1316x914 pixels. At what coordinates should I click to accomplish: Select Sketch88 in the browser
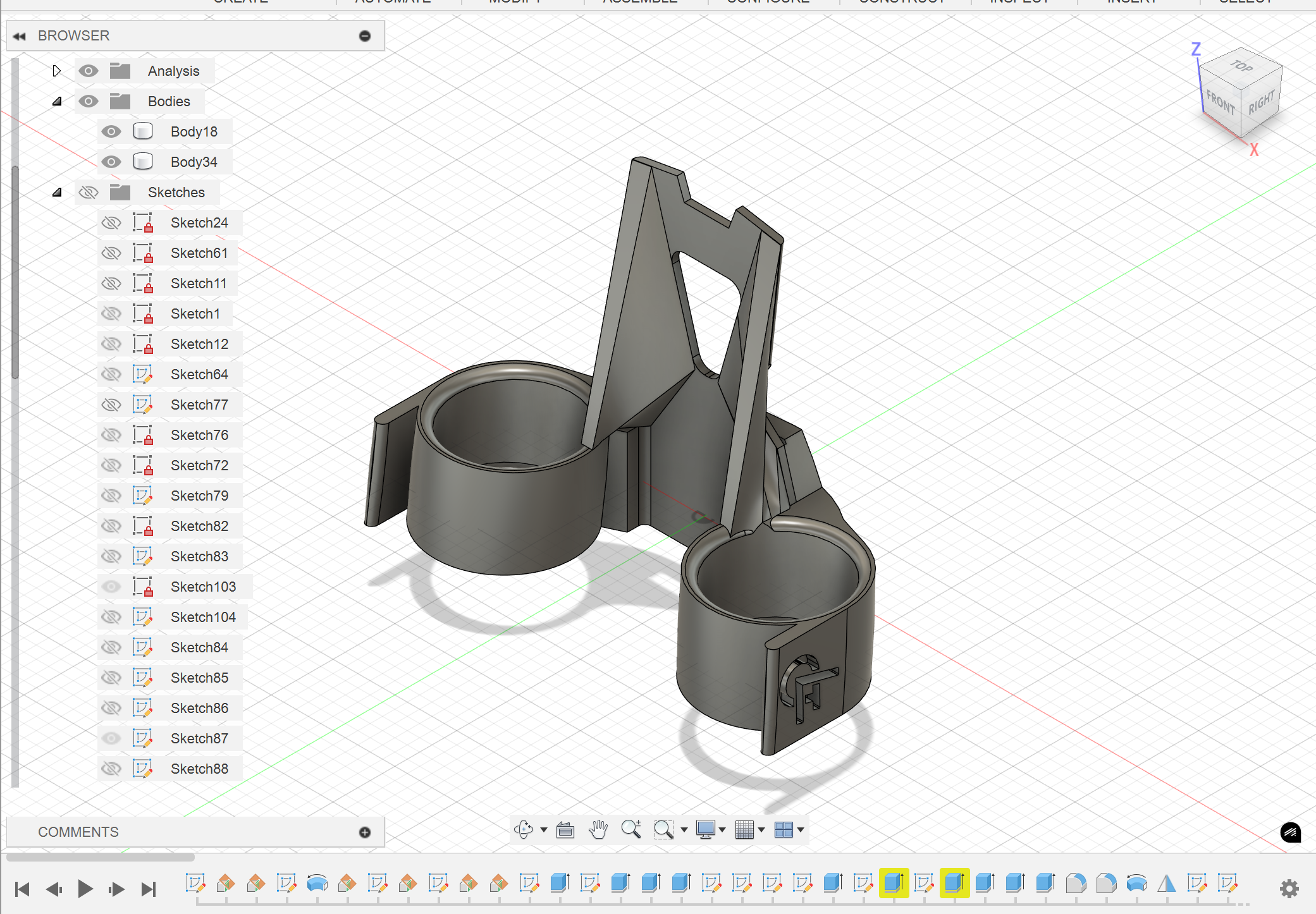199,769
